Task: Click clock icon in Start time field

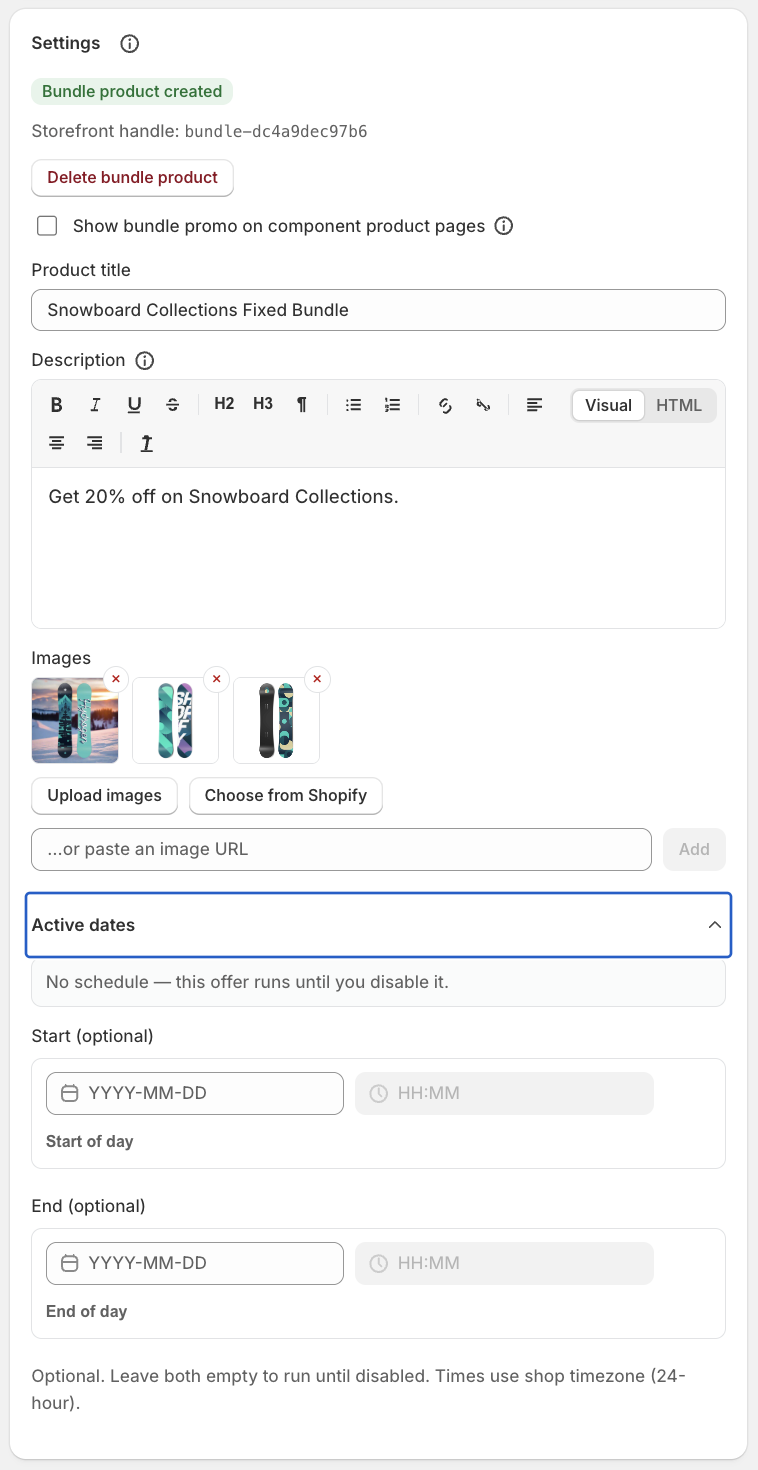Action: (379, 1093)
